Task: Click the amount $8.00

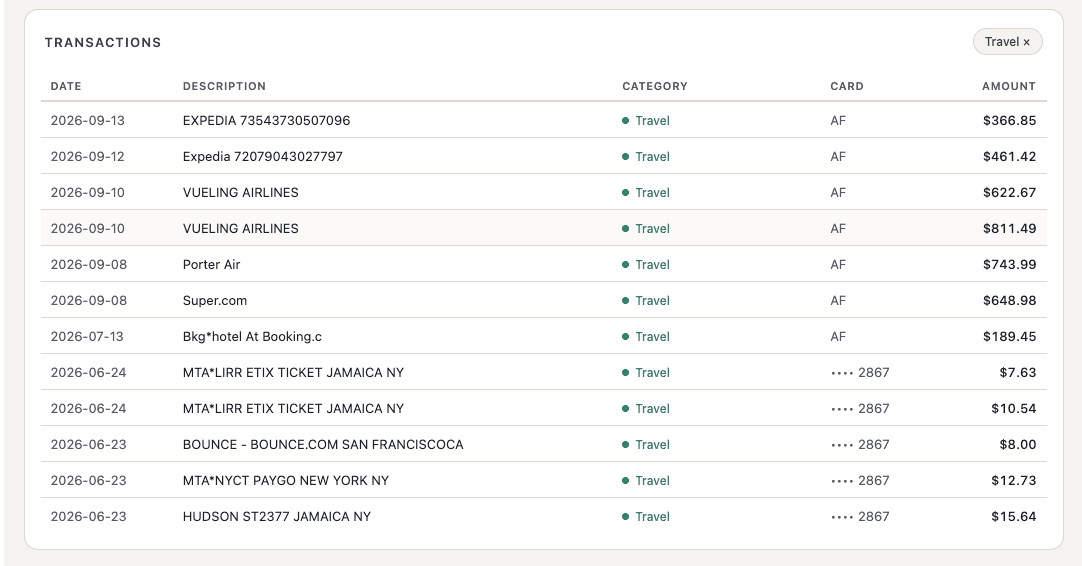Action: [1018, 445]
